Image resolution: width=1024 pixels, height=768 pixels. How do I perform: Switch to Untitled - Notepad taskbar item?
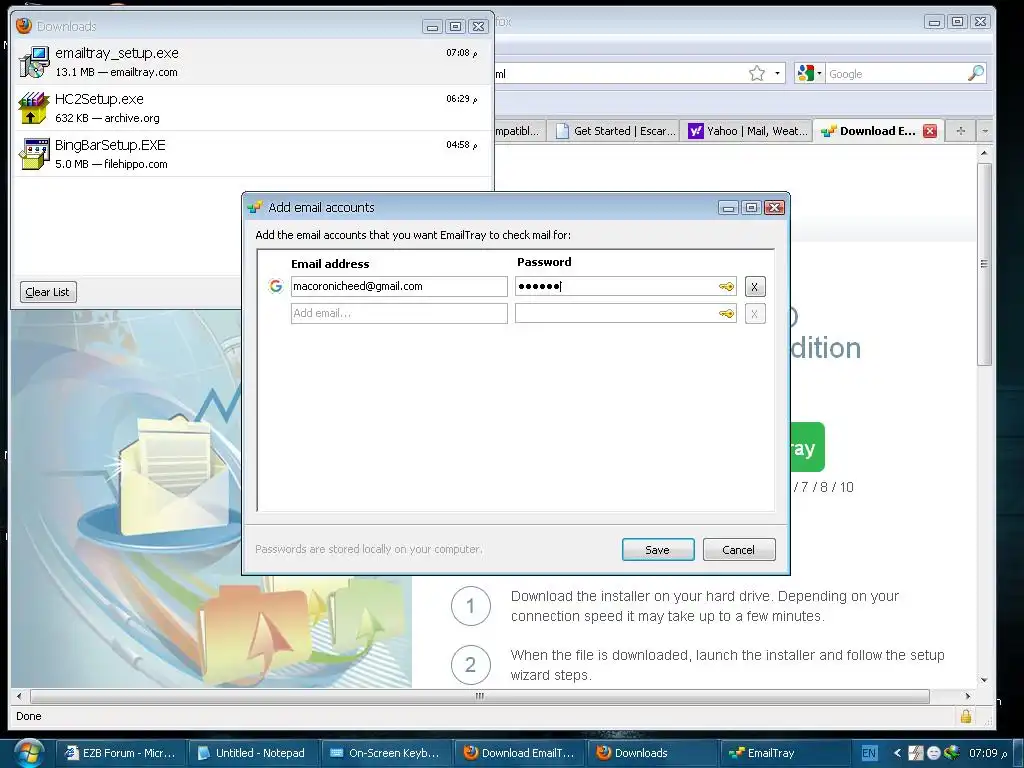click(x=251, y=753)
